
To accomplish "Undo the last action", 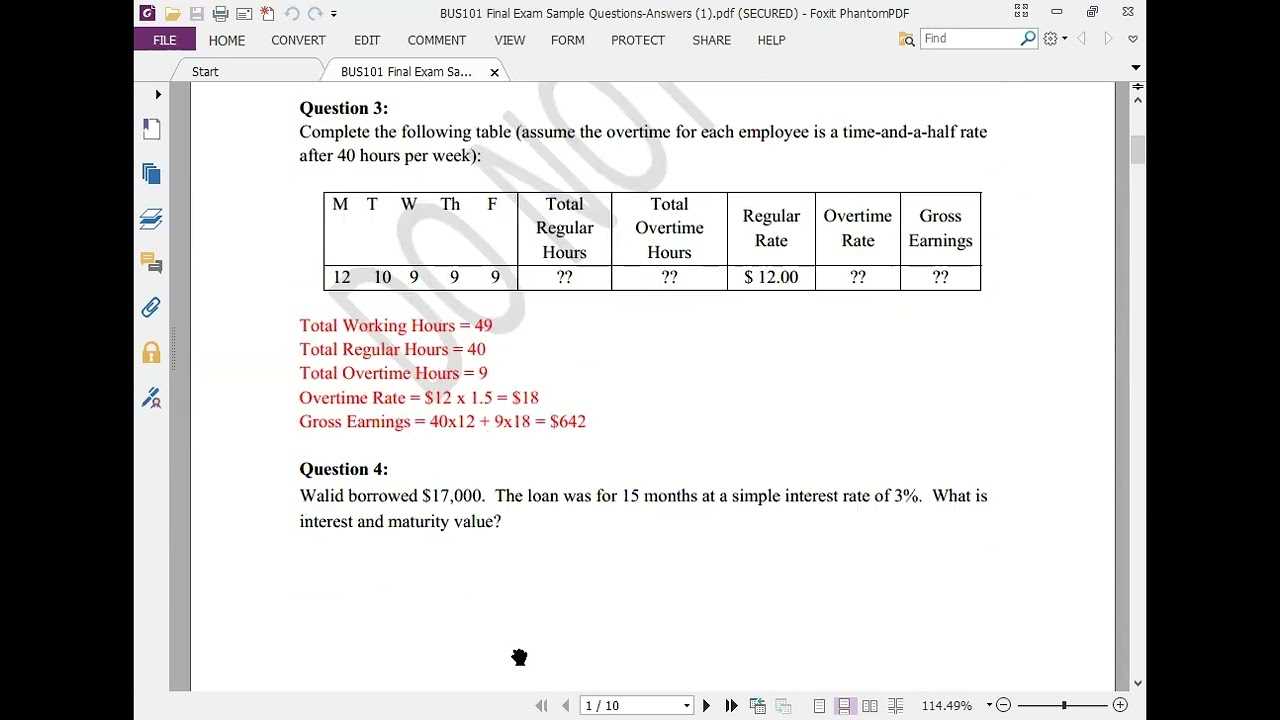I will (292, 13).
